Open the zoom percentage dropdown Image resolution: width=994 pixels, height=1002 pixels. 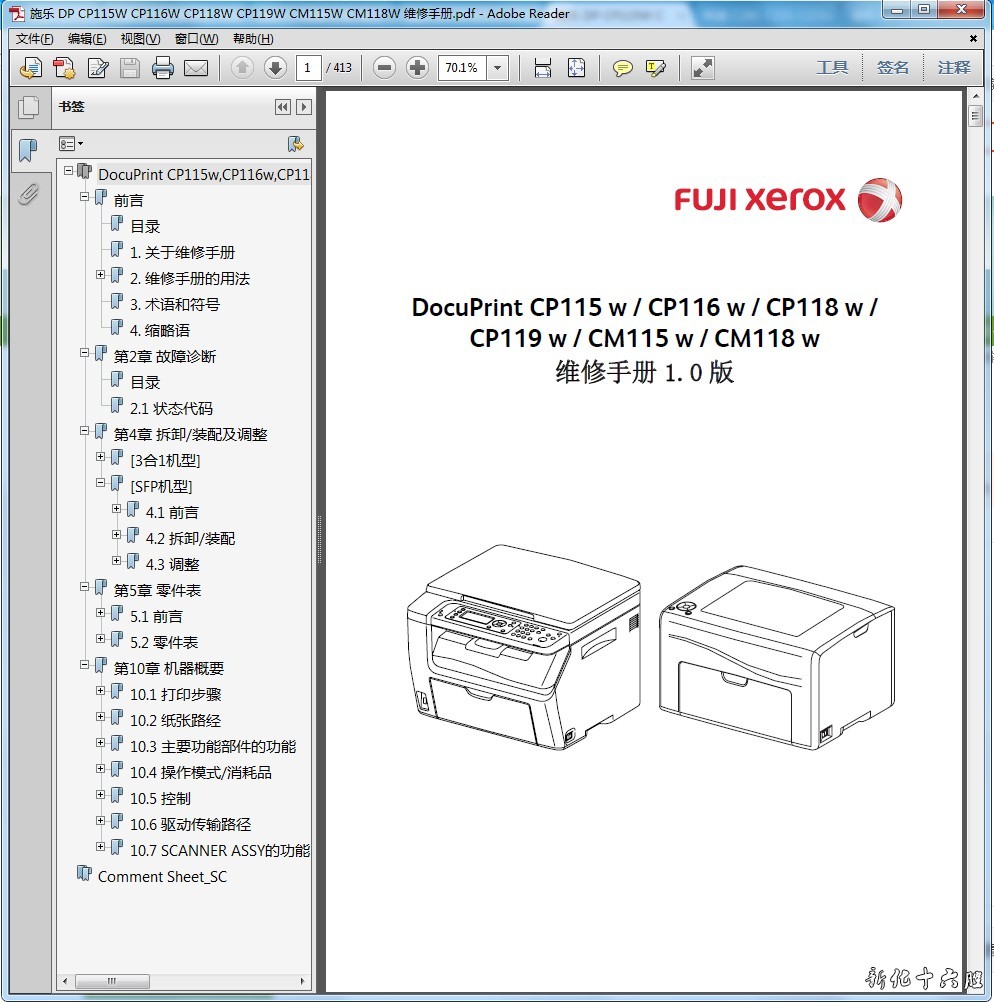(x=498, y=68)
